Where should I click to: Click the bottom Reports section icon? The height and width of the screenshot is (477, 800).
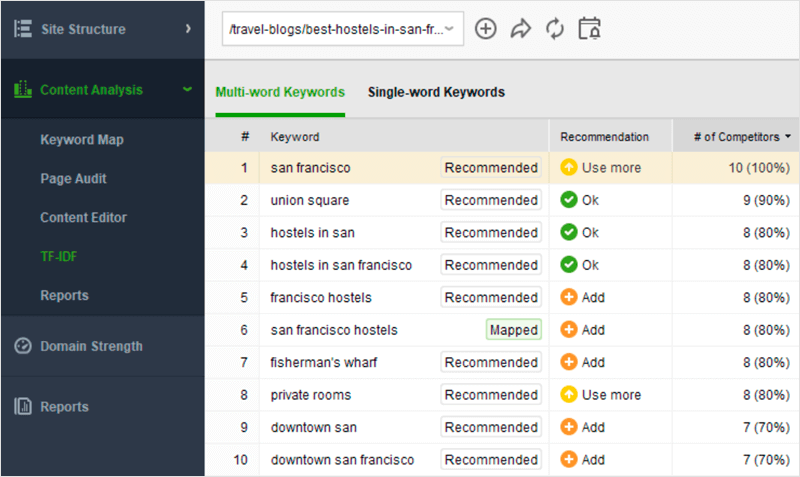click(x=22, y=407)
